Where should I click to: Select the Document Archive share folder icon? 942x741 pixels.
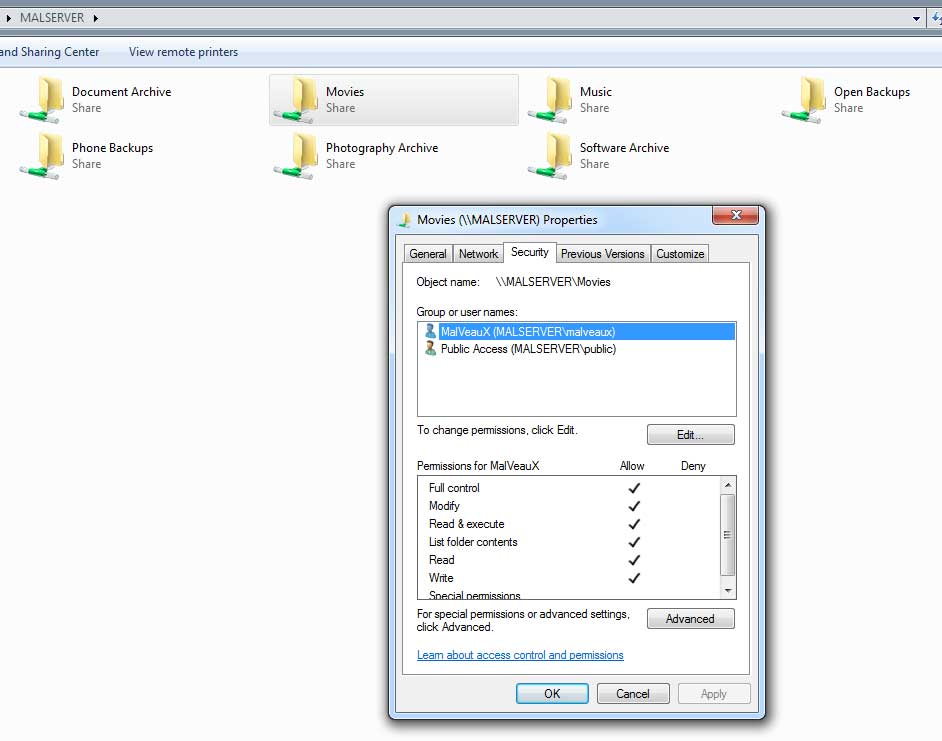pyautogui.click(x=42, y=100)
